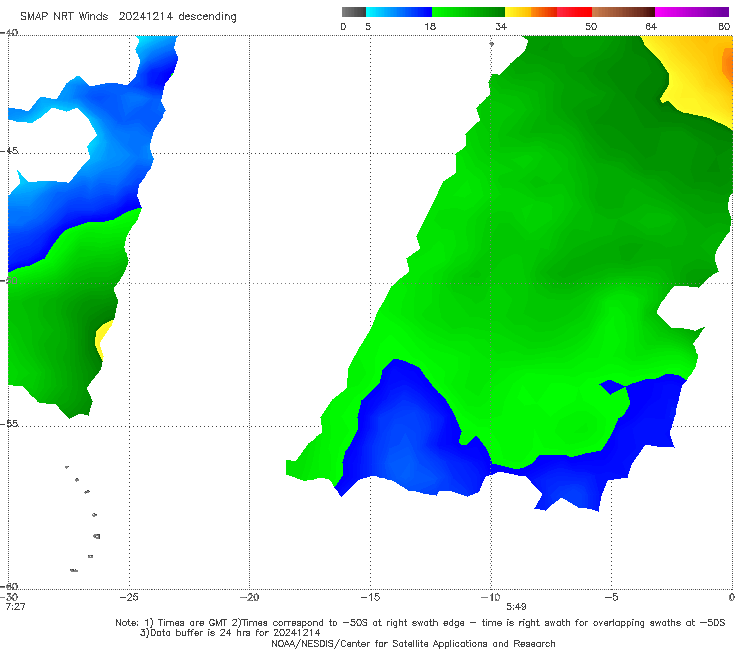This screenshot has height=650, width=740.
Task: Click the color bar label '18'
Action: [x=430, y=26]
